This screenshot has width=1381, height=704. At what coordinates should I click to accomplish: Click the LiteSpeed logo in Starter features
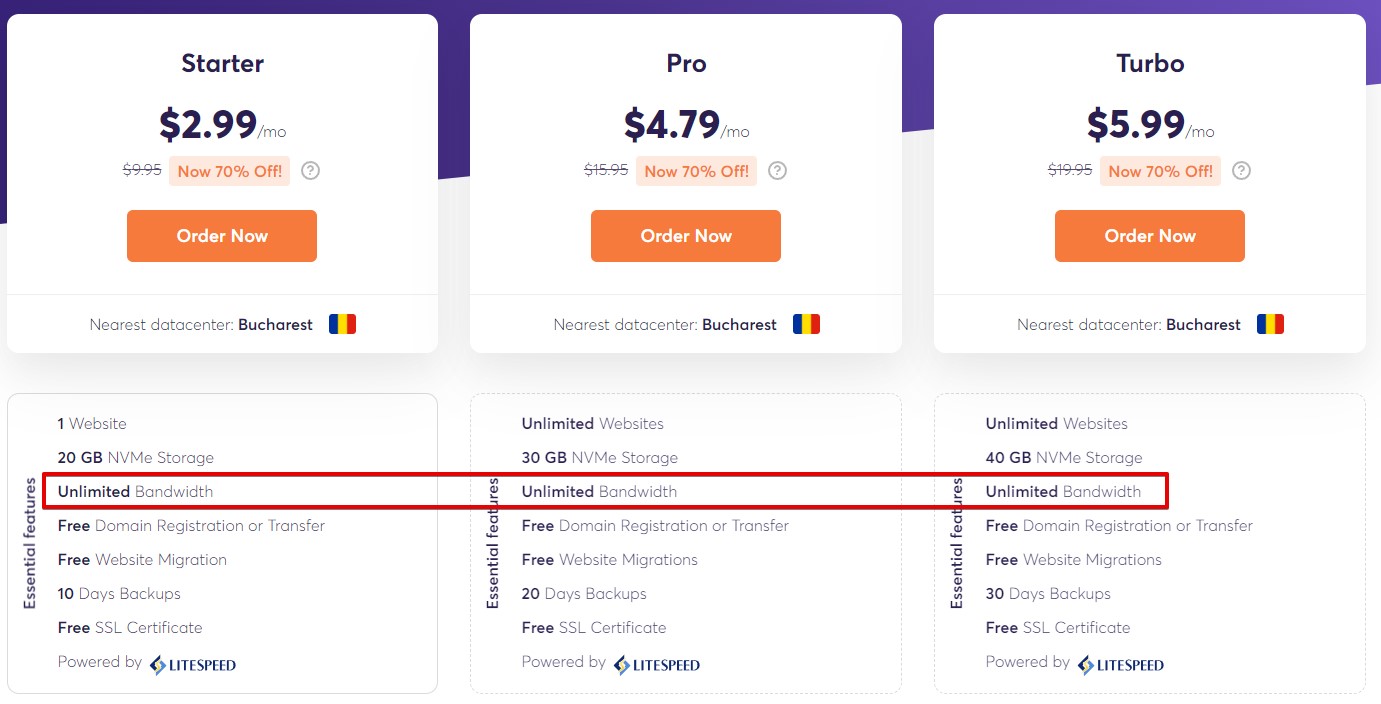(x=193, y=665)
